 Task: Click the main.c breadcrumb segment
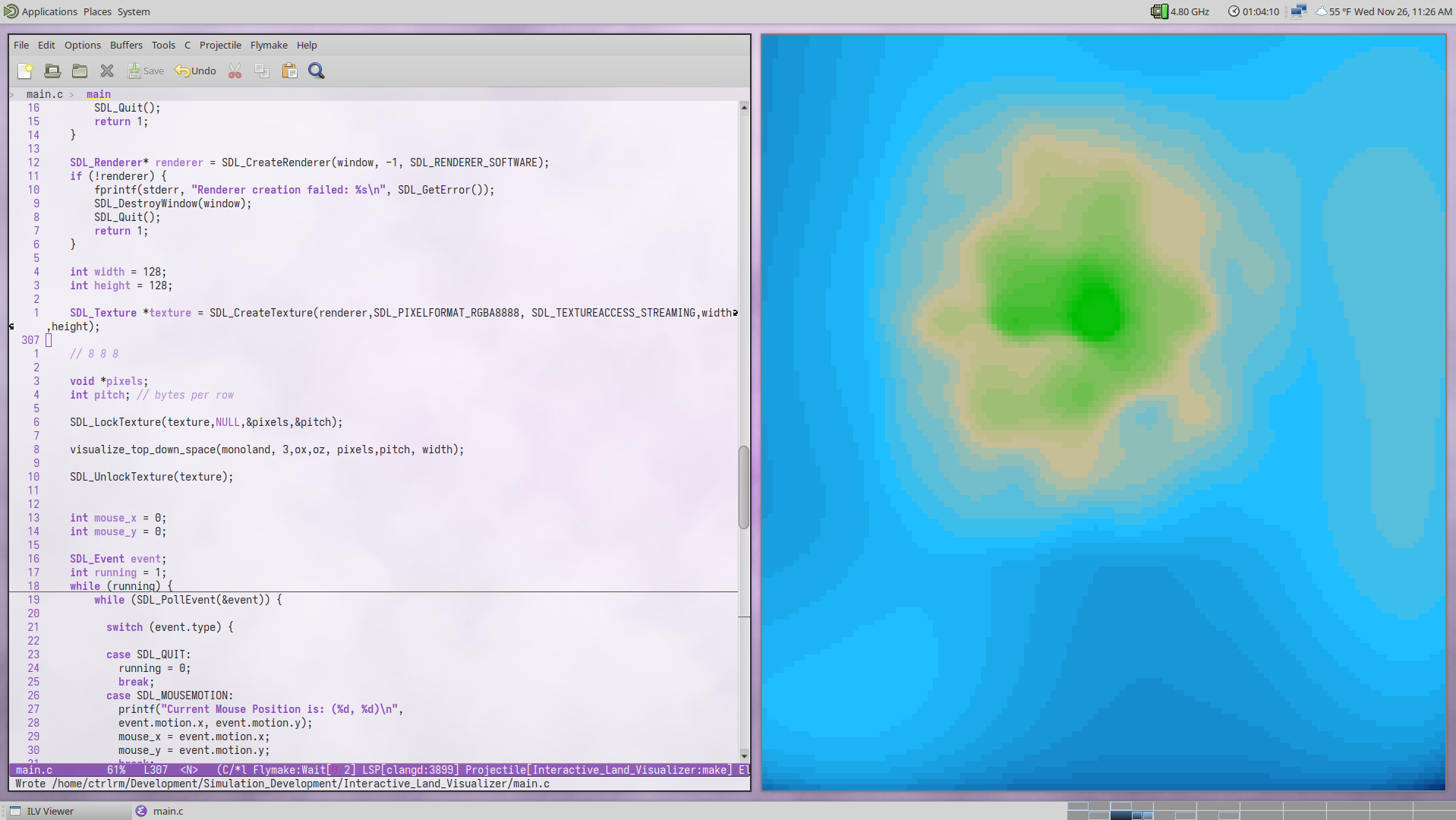[x=45, y=94]
